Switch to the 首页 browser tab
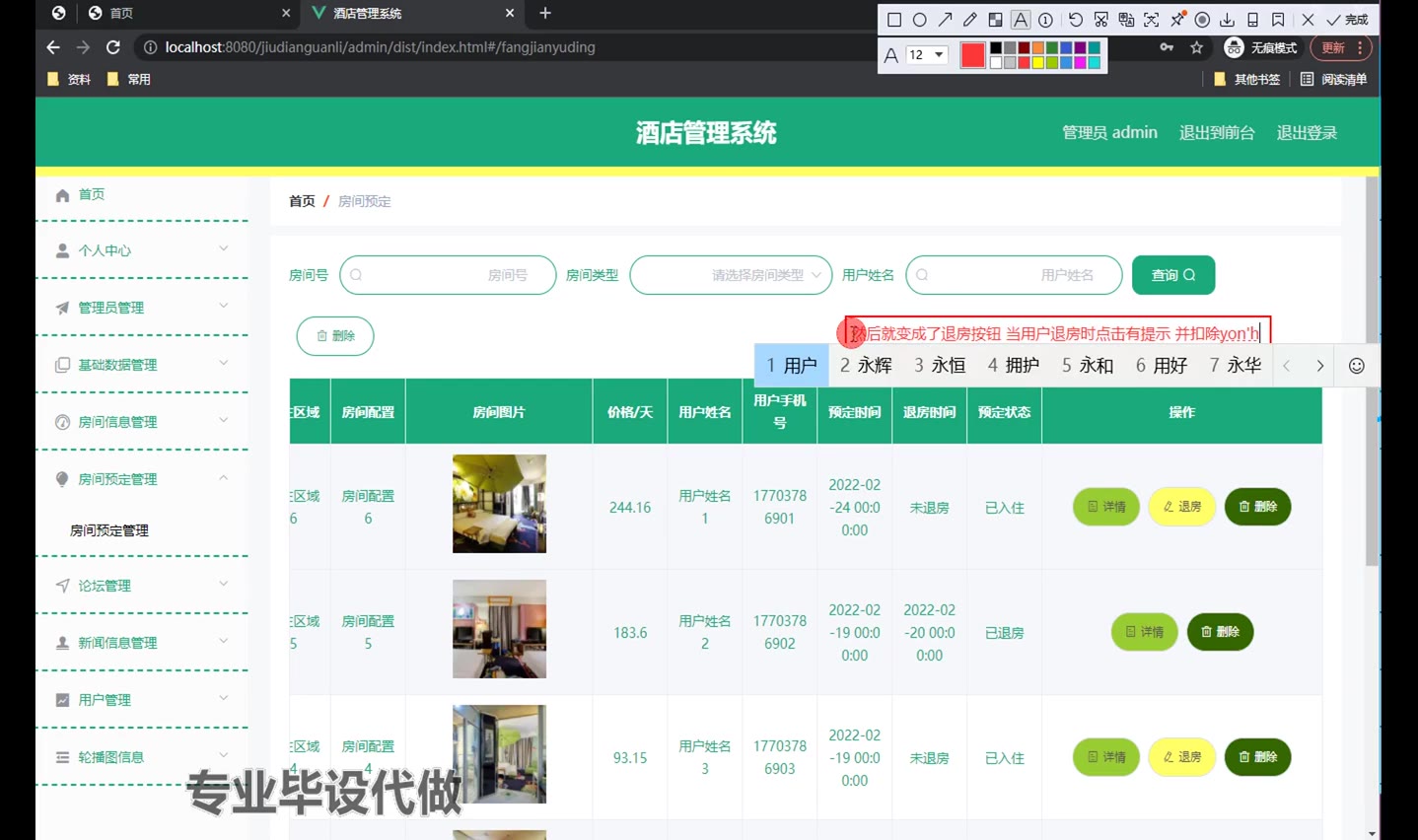This screenshot has height=840, width=1418. point(187,13)
